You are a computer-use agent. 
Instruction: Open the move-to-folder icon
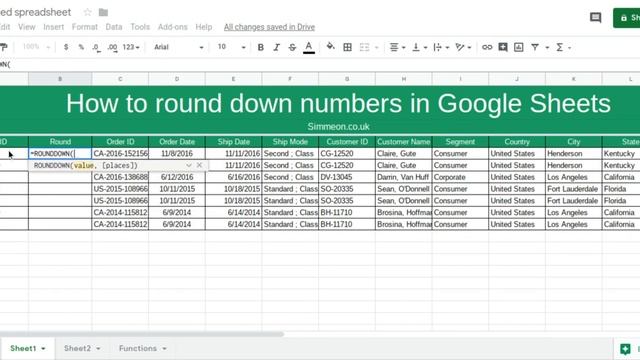[x=103, y=13]
